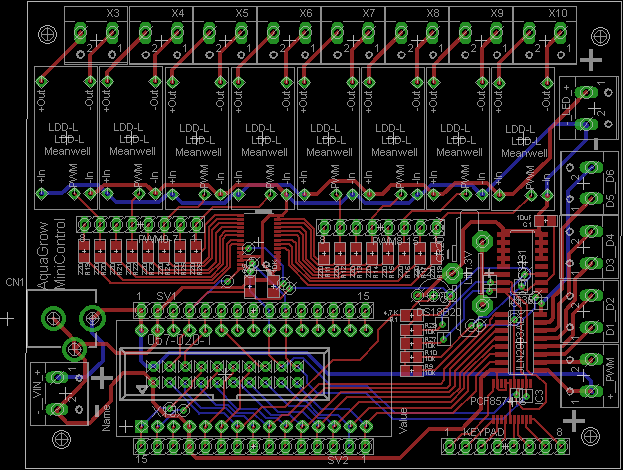Select the 057-020-1 ribbon connector label
The image size is (623, 470).
tap(179, 340)
